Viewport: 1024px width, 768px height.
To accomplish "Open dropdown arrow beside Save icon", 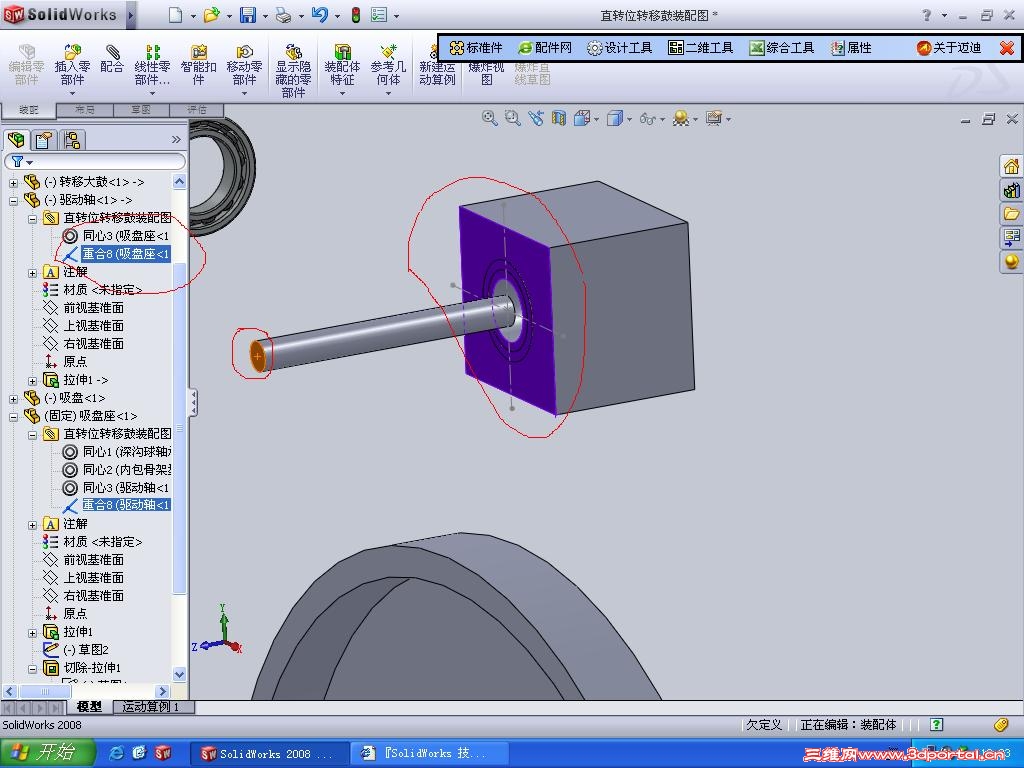I will coord(264,16).
